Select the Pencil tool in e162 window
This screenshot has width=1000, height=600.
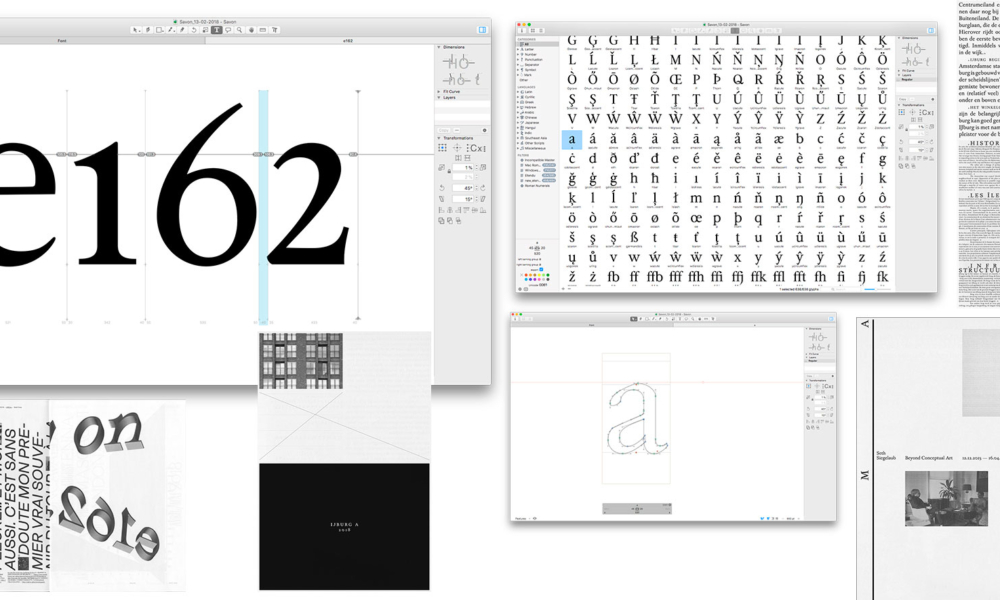pyautogui.click(x=182, y=30)
